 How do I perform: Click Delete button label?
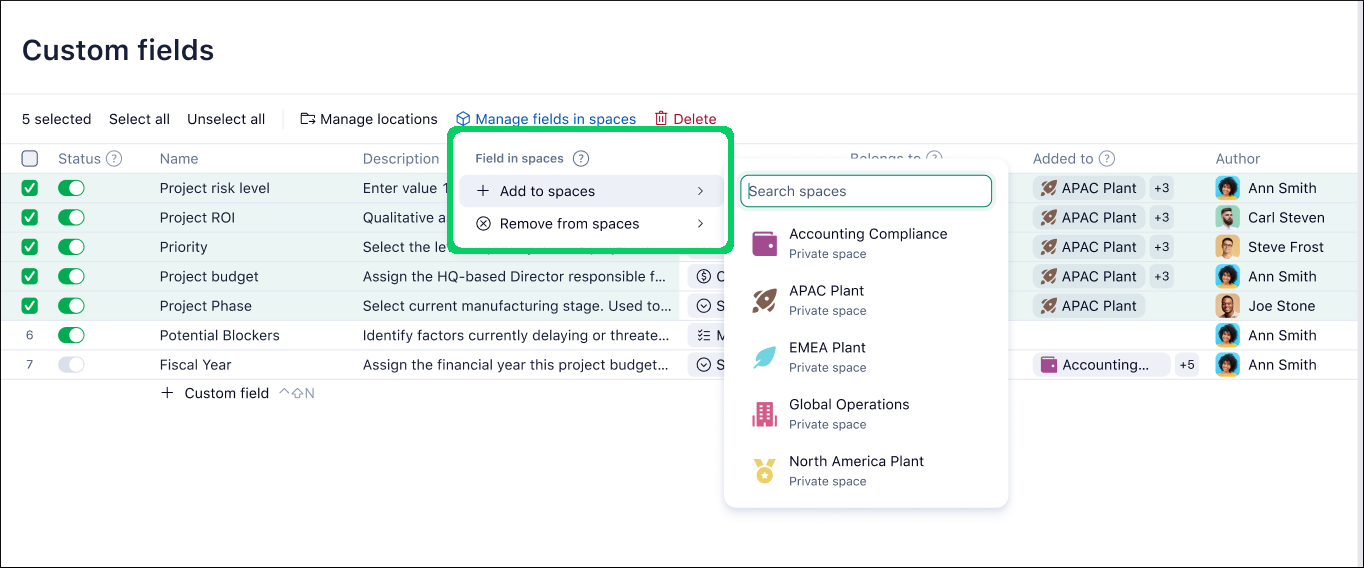695,119
